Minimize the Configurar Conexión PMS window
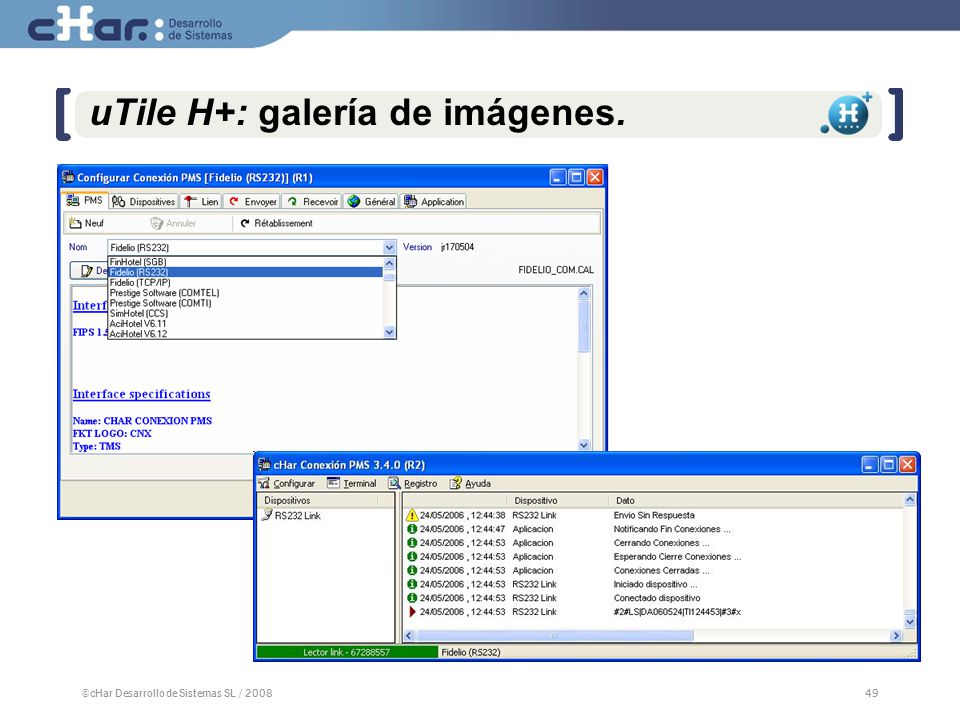The image size is (960, 720). pos(557,177)
